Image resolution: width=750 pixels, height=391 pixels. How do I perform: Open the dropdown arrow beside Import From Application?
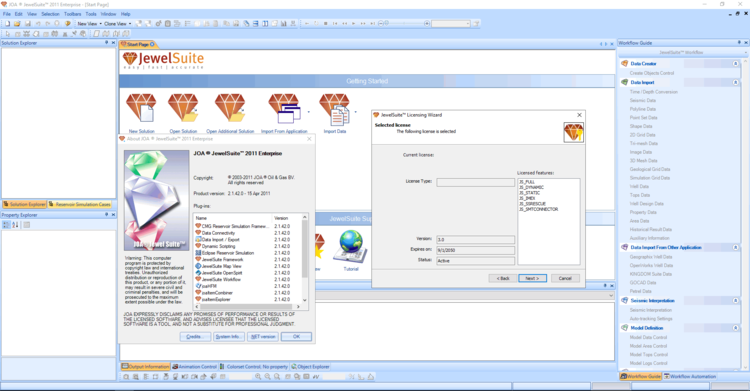coord(309,112)
